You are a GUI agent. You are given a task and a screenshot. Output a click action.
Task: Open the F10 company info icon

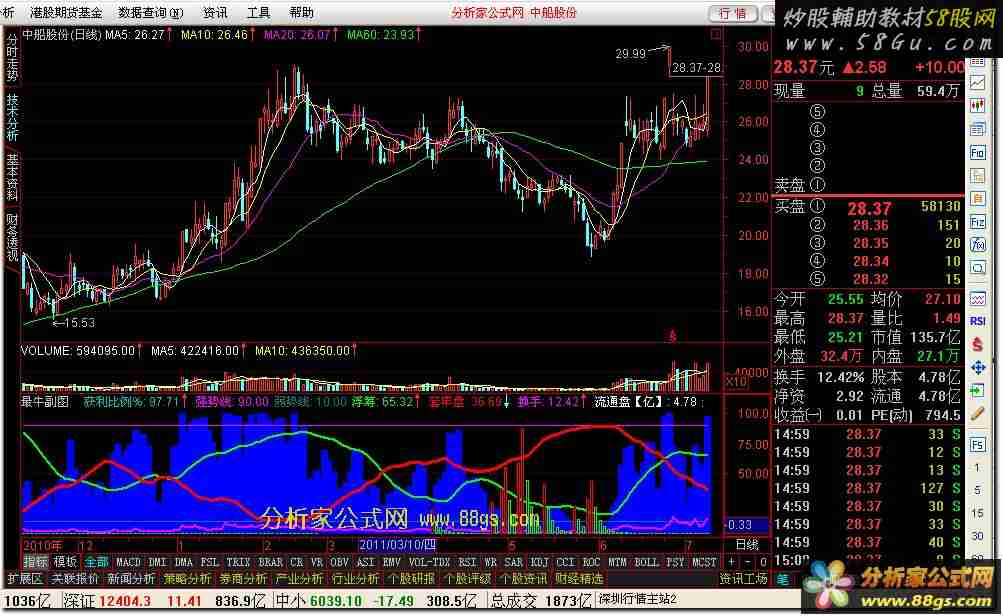click(977, 153)
